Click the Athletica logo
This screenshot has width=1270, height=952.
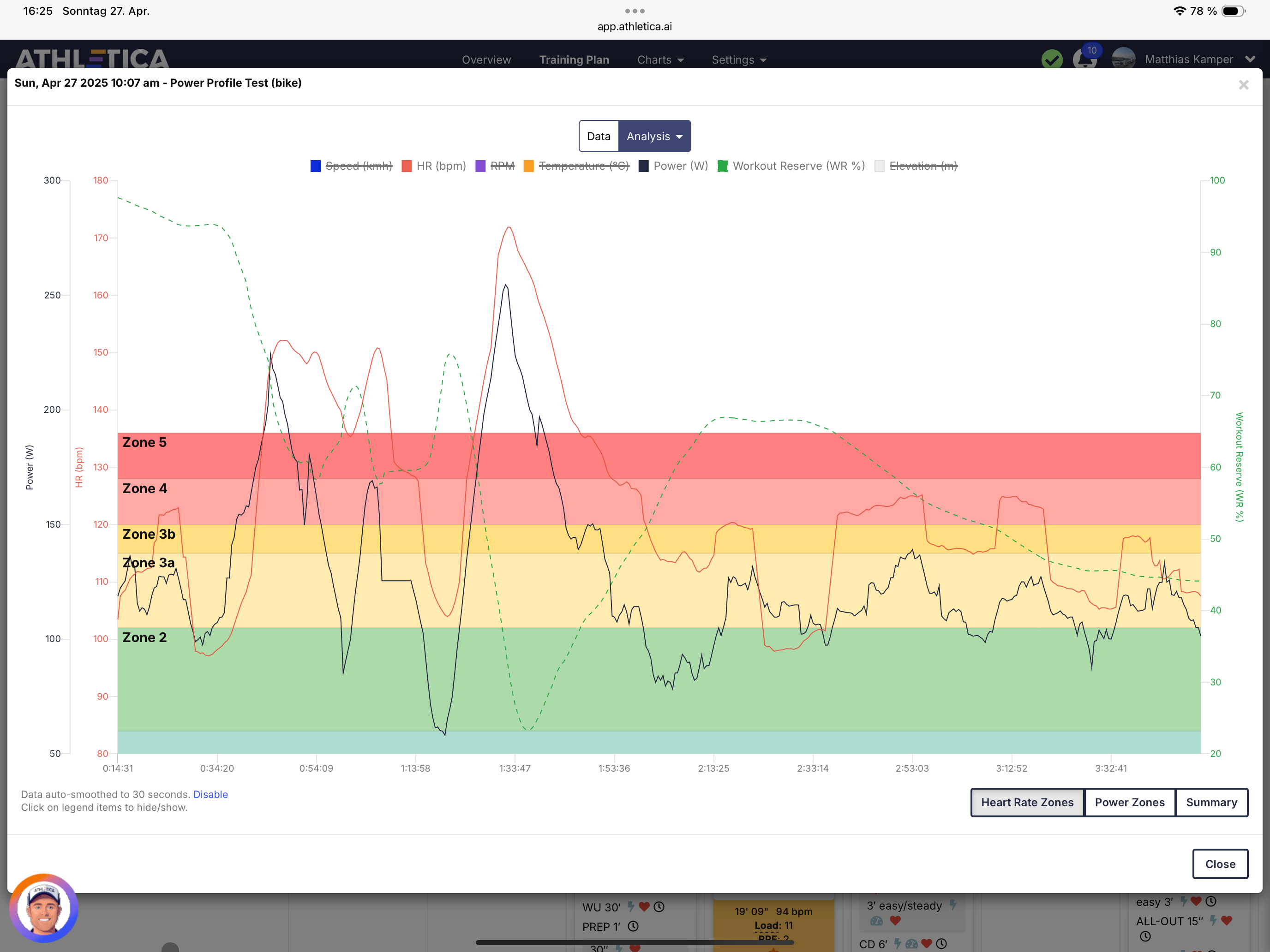(x=92, y=59)
